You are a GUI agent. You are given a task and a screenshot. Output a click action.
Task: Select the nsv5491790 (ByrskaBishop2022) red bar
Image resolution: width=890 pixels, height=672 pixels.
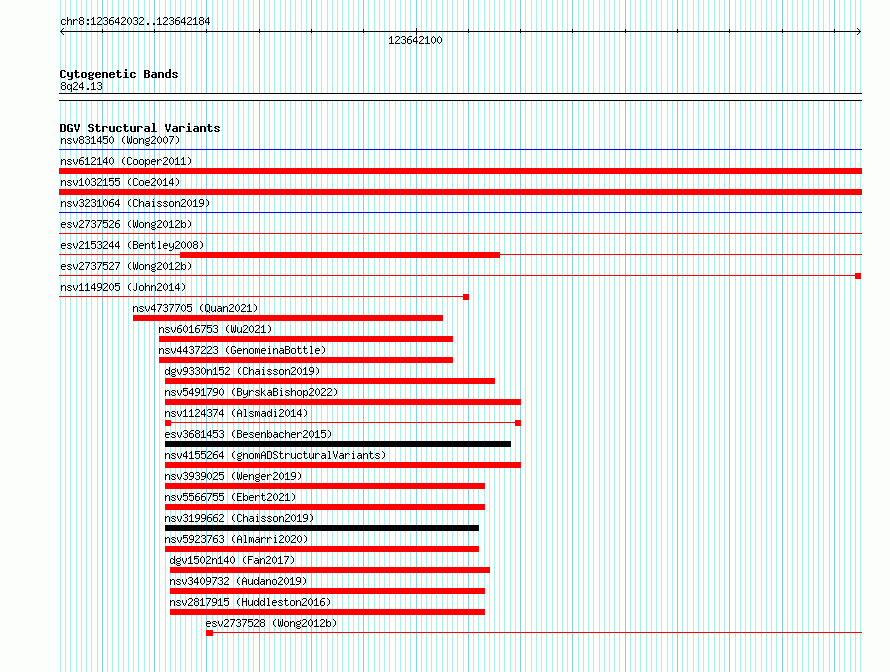343,402
